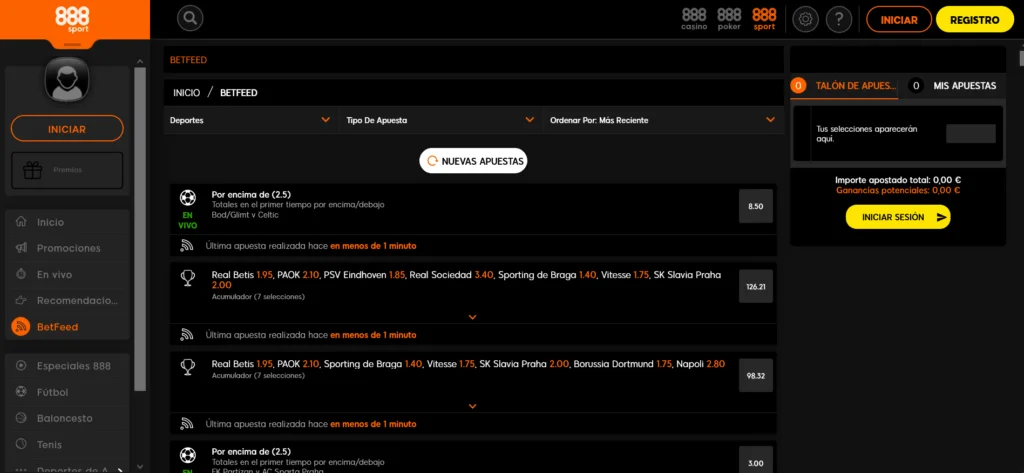Expand the 126.21 accumulator selections chevron
1024x473 pixels.
pos(472,317)
